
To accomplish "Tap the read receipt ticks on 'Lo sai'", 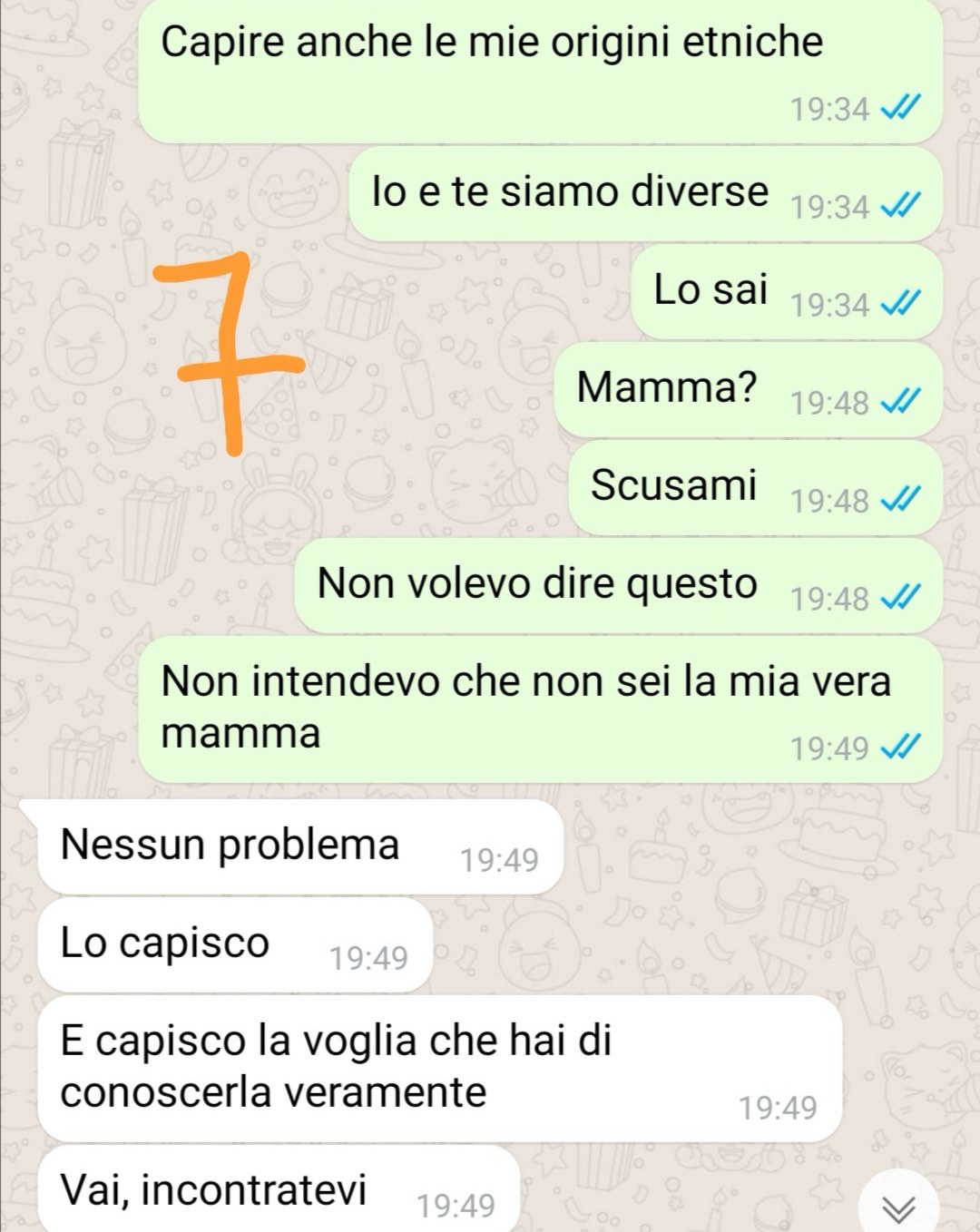I will coord(901,304).
